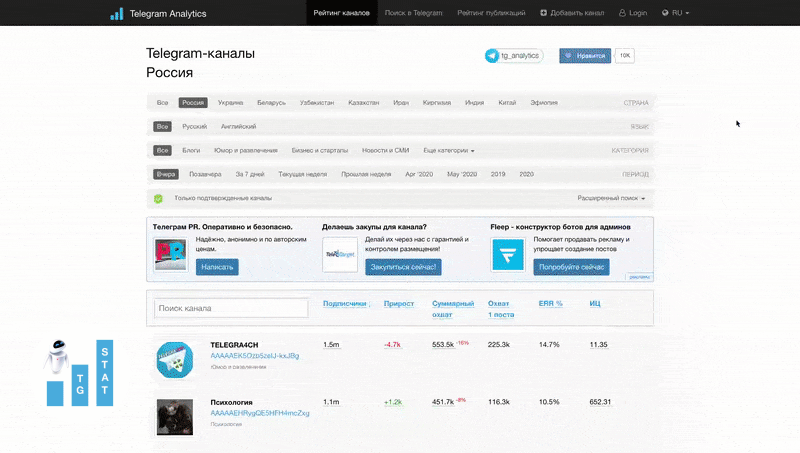The height and width of the screenshot is (453, 800).
Task: Click the Психология channel avatar
Action: tap(175, 417)
